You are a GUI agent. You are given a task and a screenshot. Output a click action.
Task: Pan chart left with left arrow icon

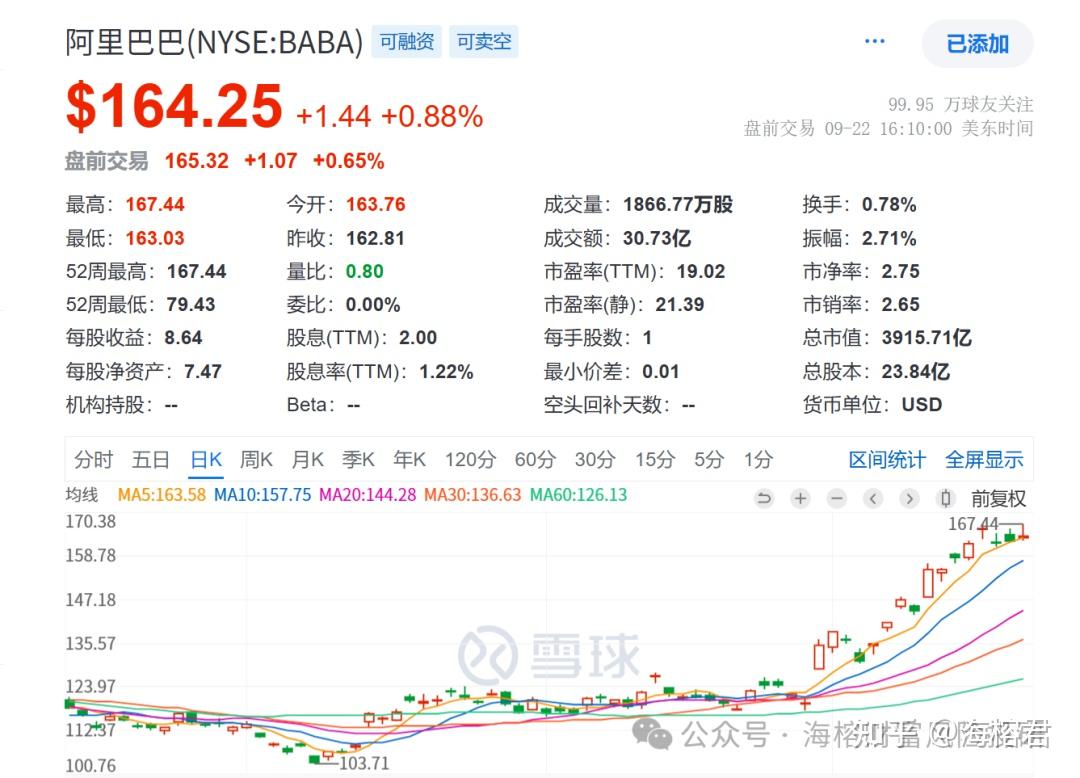pyautogui.click(x=872, y=498)
